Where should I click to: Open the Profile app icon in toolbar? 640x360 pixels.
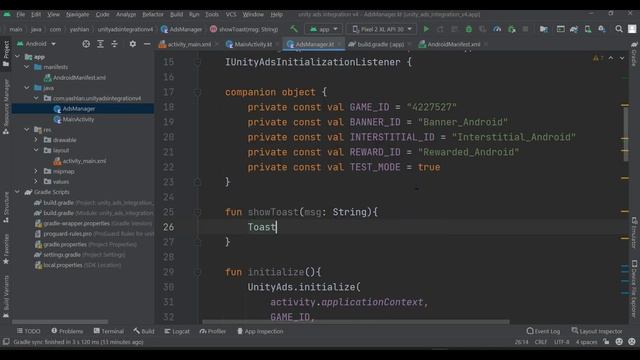[497, 29]
